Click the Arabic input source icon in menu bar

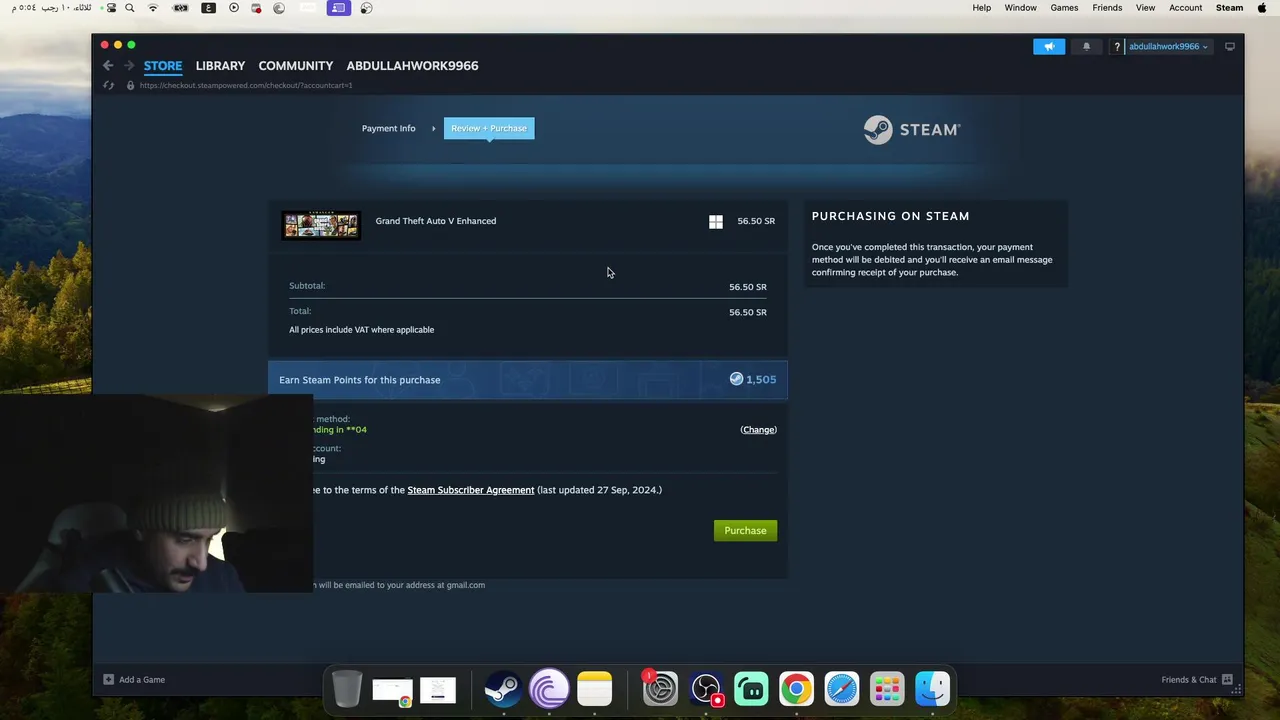[x=208, y=8]
